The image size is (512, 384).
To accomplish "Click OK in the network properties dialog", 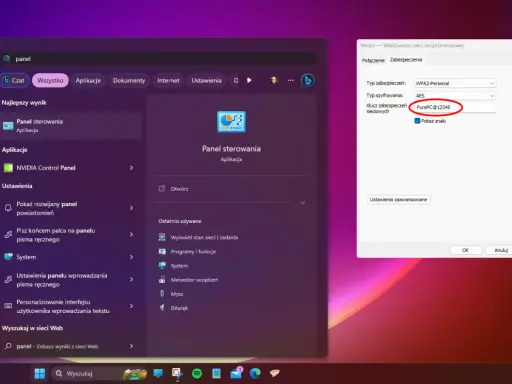I will (465, 250).
